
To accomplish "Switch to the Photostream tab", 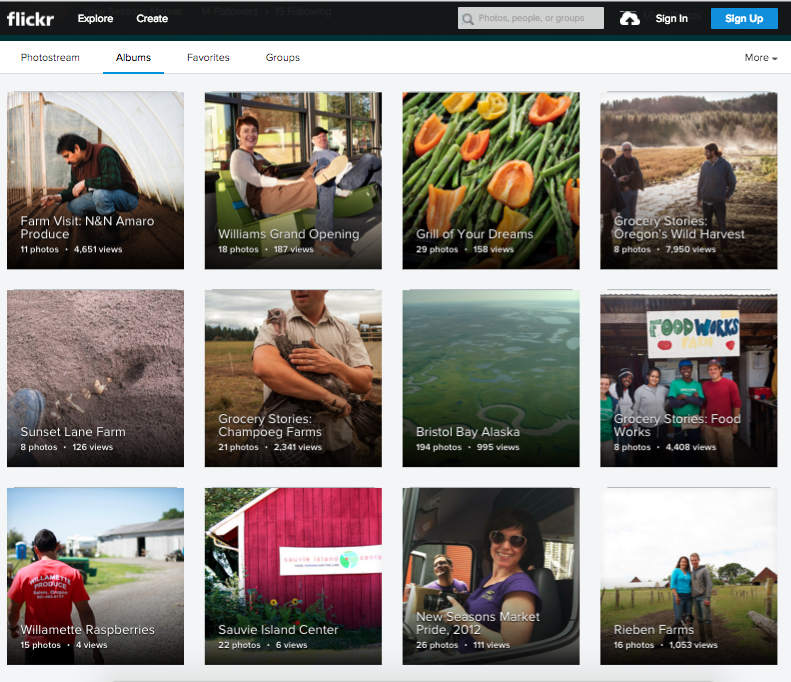I will [50, 58].
